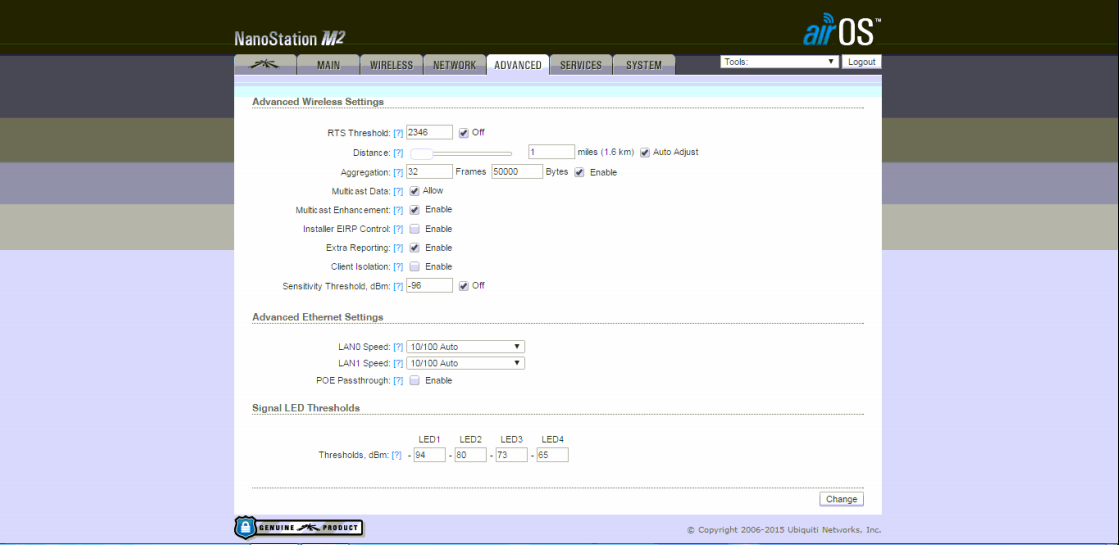This screenshot has width=1119, height=545.
Task: Enable Client Isolation checkbox
Action: click(414, 266)
